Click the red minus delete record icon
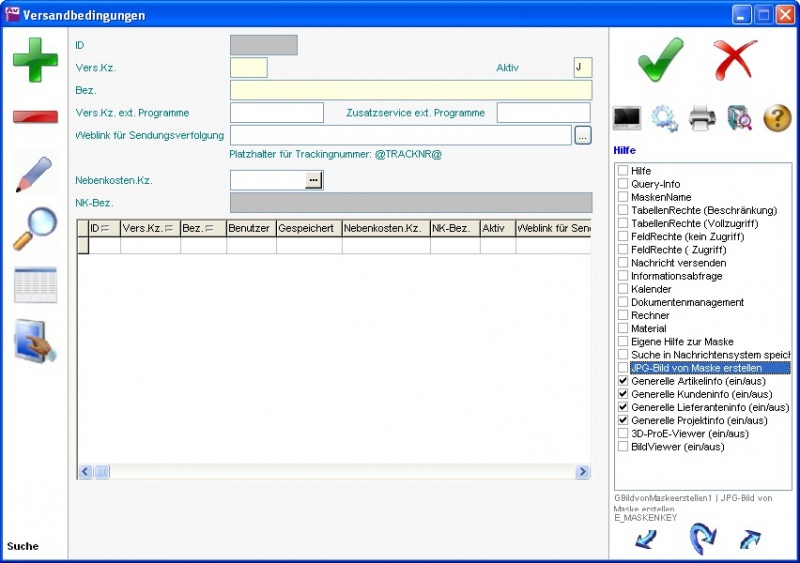 click(35, 117)
